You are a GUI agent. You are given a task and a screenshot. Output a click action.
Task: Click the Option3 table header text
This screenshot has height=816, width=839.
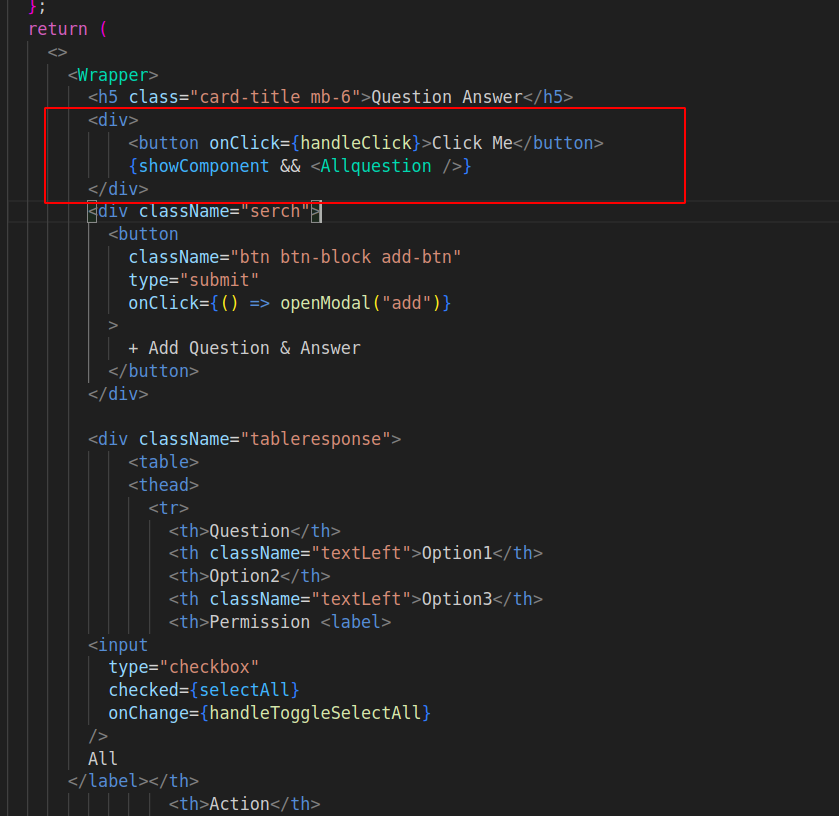[457, 599]
